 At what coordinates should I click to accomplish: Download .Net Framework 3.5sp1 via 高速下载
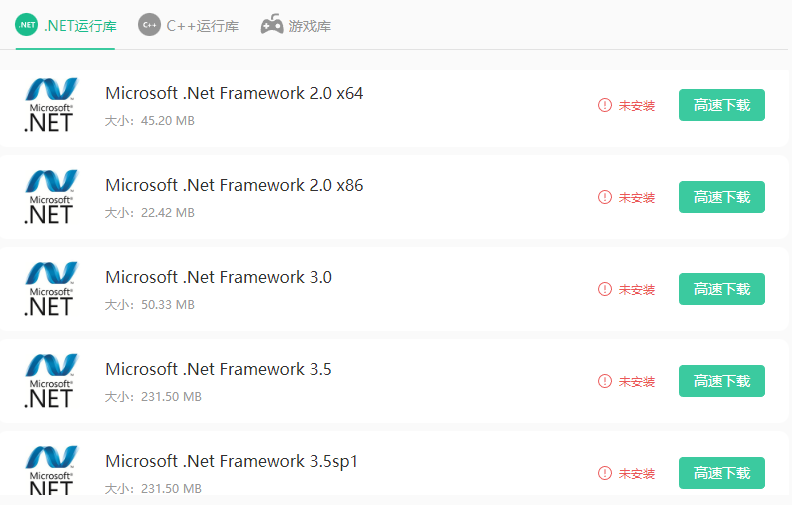point(721,473)
